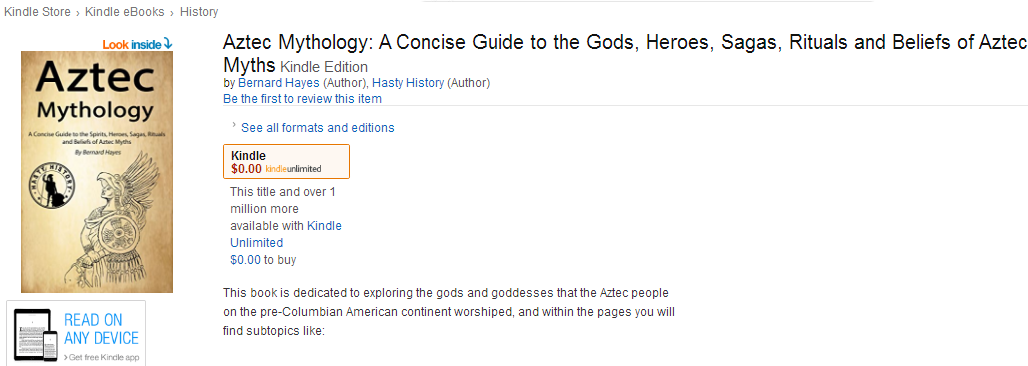
Task: Click the READ ON ANY DEVICE banner
Action: click(76, 333)
